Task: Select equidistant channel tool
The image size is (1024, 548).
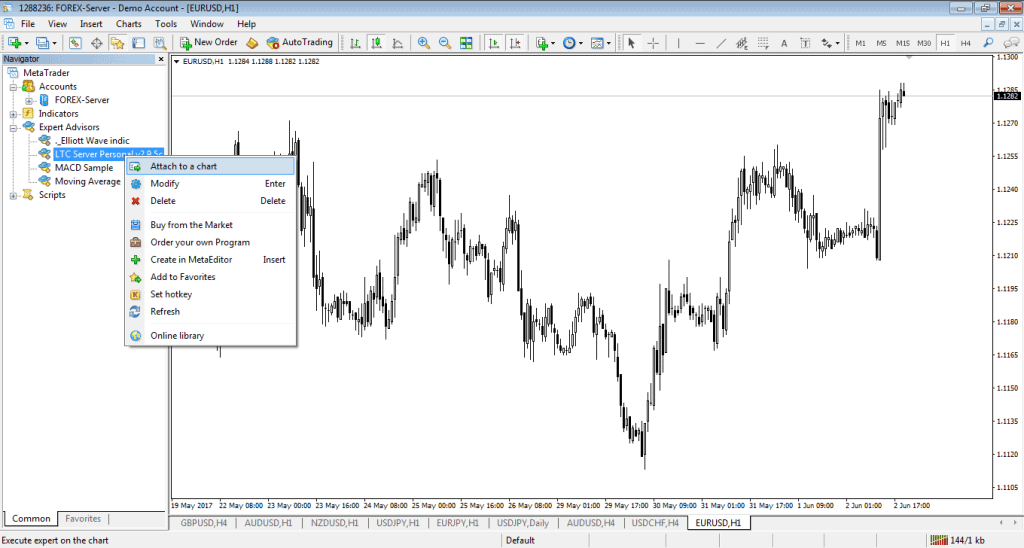Action: point(742,43)
